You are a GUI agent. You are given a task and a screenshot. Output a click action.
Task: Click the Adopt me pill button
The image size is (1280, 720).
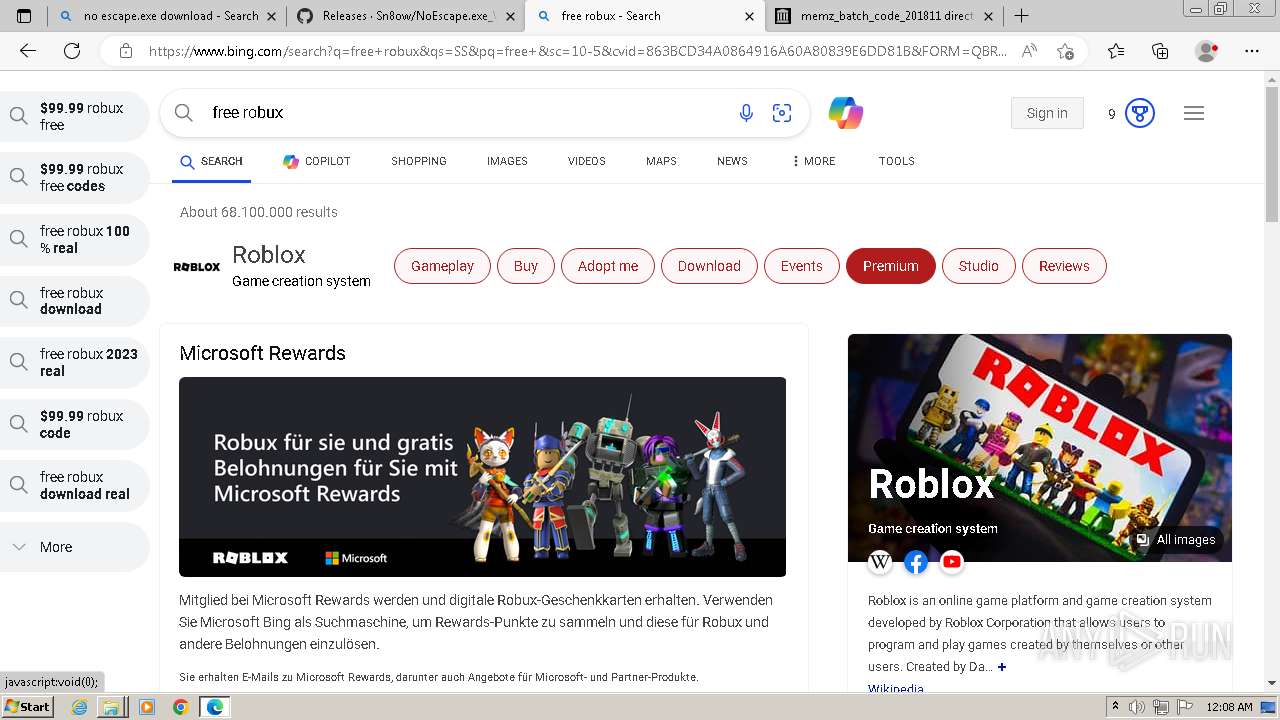pyautogui.click(x=608, y=266)
